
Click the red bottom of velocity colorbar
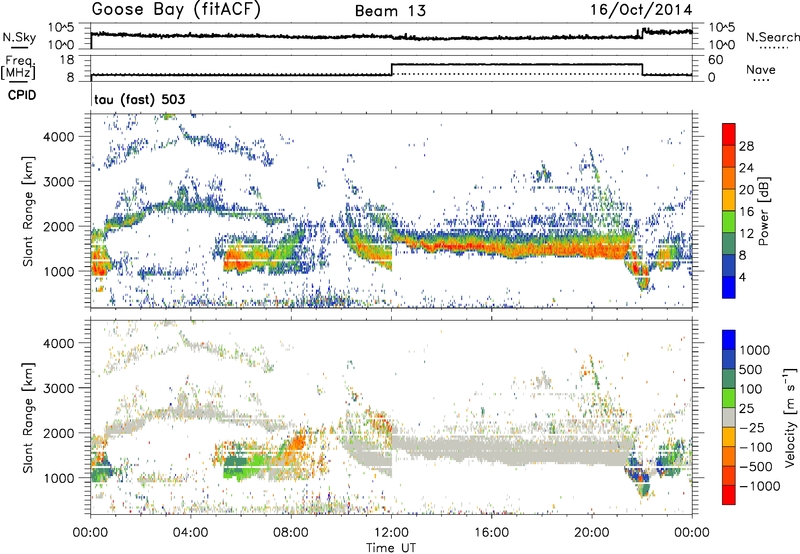click(729, 495)
